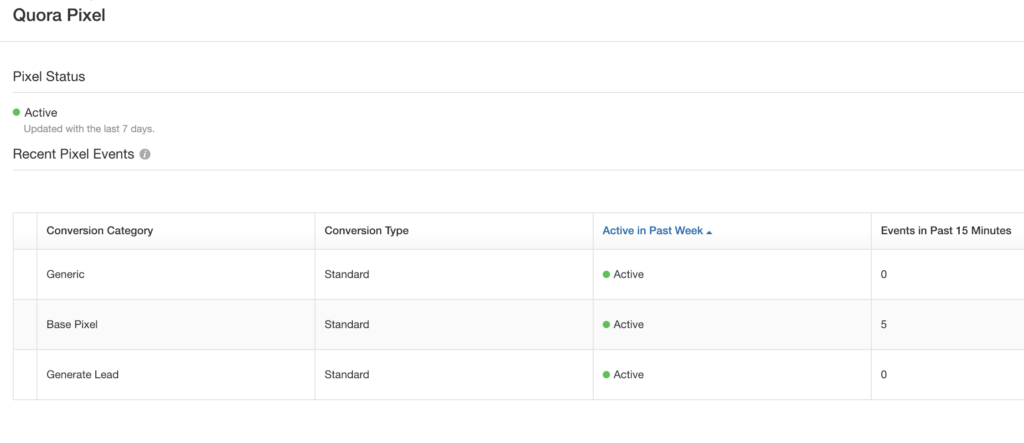Click the Events in Past 15 Minutes header
This screenshot has width=1024, height=443.
946,231
